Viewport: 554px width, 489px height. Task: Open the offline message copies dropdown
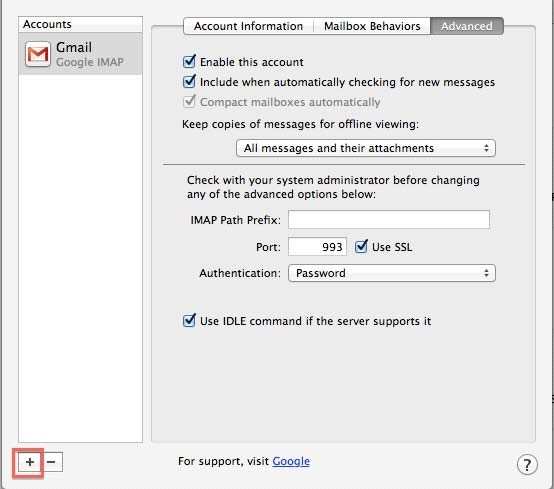click(366, 148)
